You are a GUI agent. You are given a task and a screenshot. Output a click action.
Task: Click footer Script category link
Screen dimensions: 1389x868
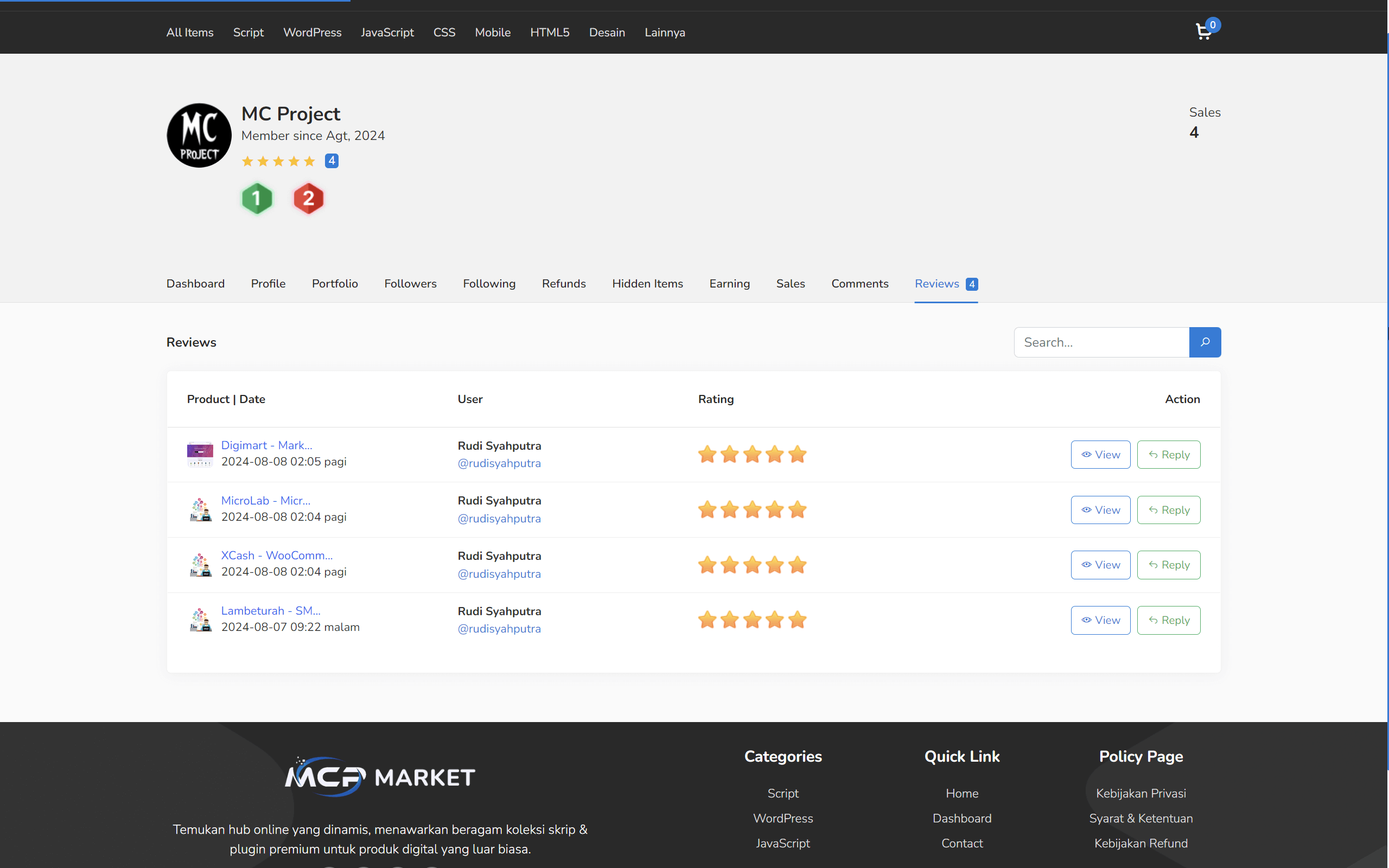[x=783, y=793]
